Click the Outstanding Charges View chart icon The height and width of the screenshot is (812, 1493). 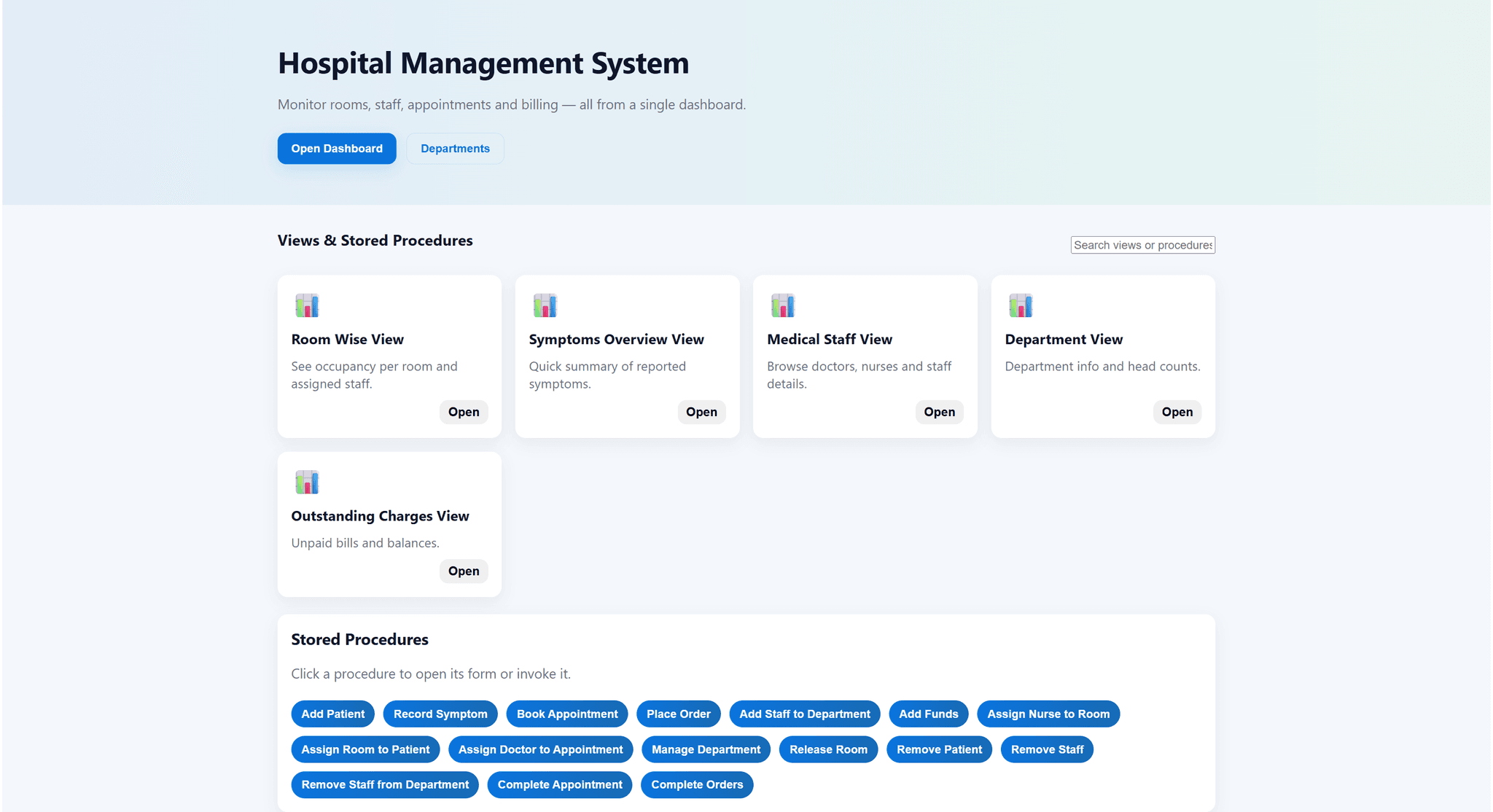[307, 482]
